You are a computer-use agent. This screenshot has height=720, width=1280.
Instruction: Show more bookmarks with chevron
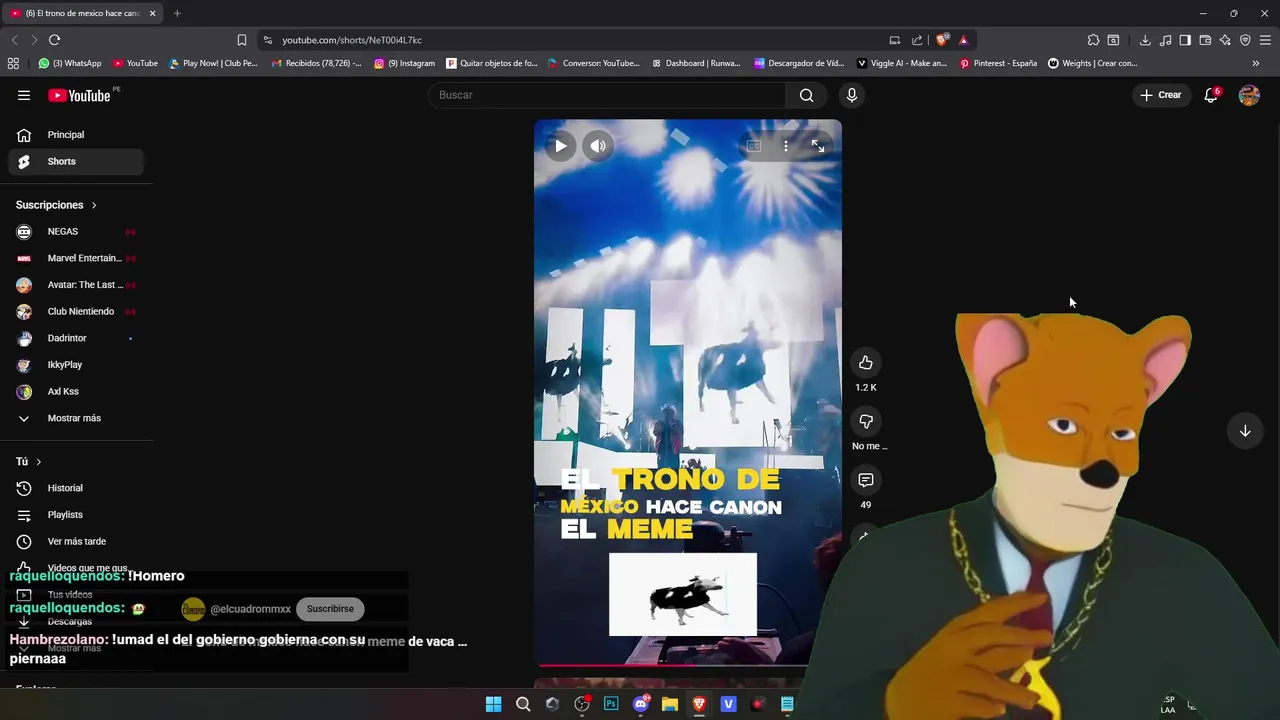point(1256,63)
